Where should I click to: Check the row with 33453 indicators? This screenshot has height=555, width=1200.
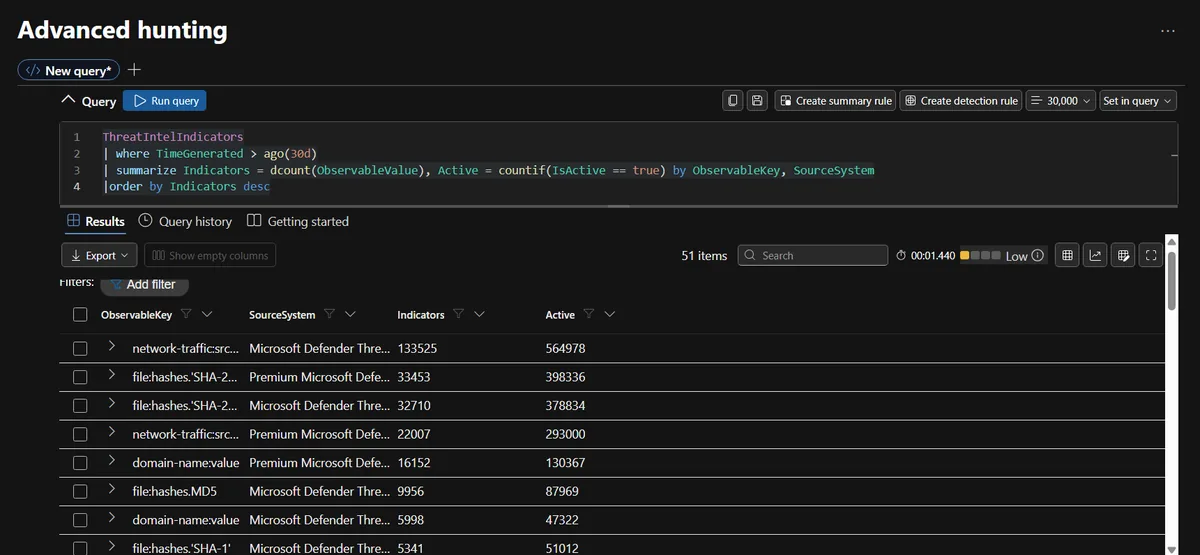click(80, 377)
